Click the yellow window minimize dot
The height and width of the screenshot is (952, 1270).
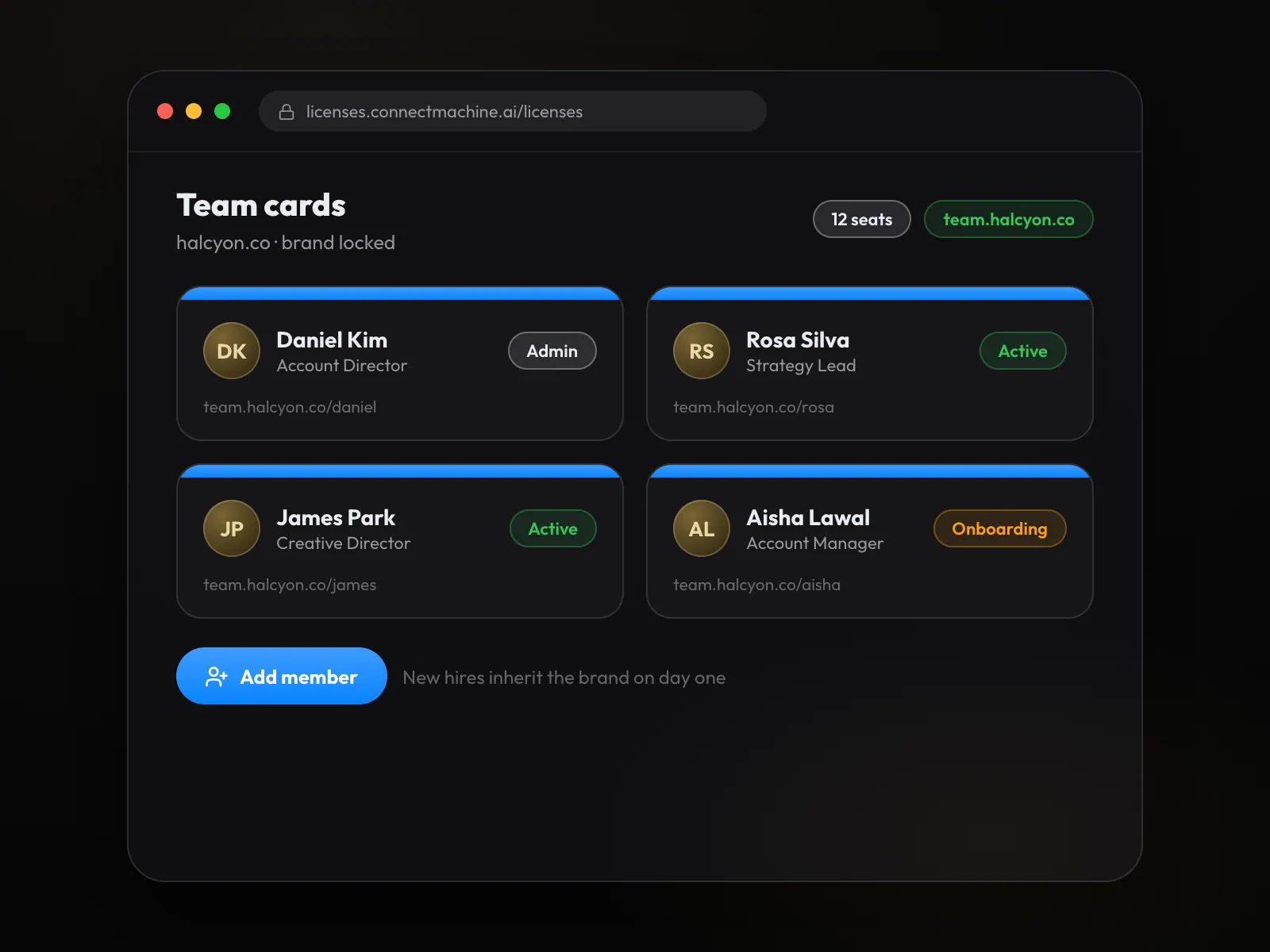[x=194, y=111]
